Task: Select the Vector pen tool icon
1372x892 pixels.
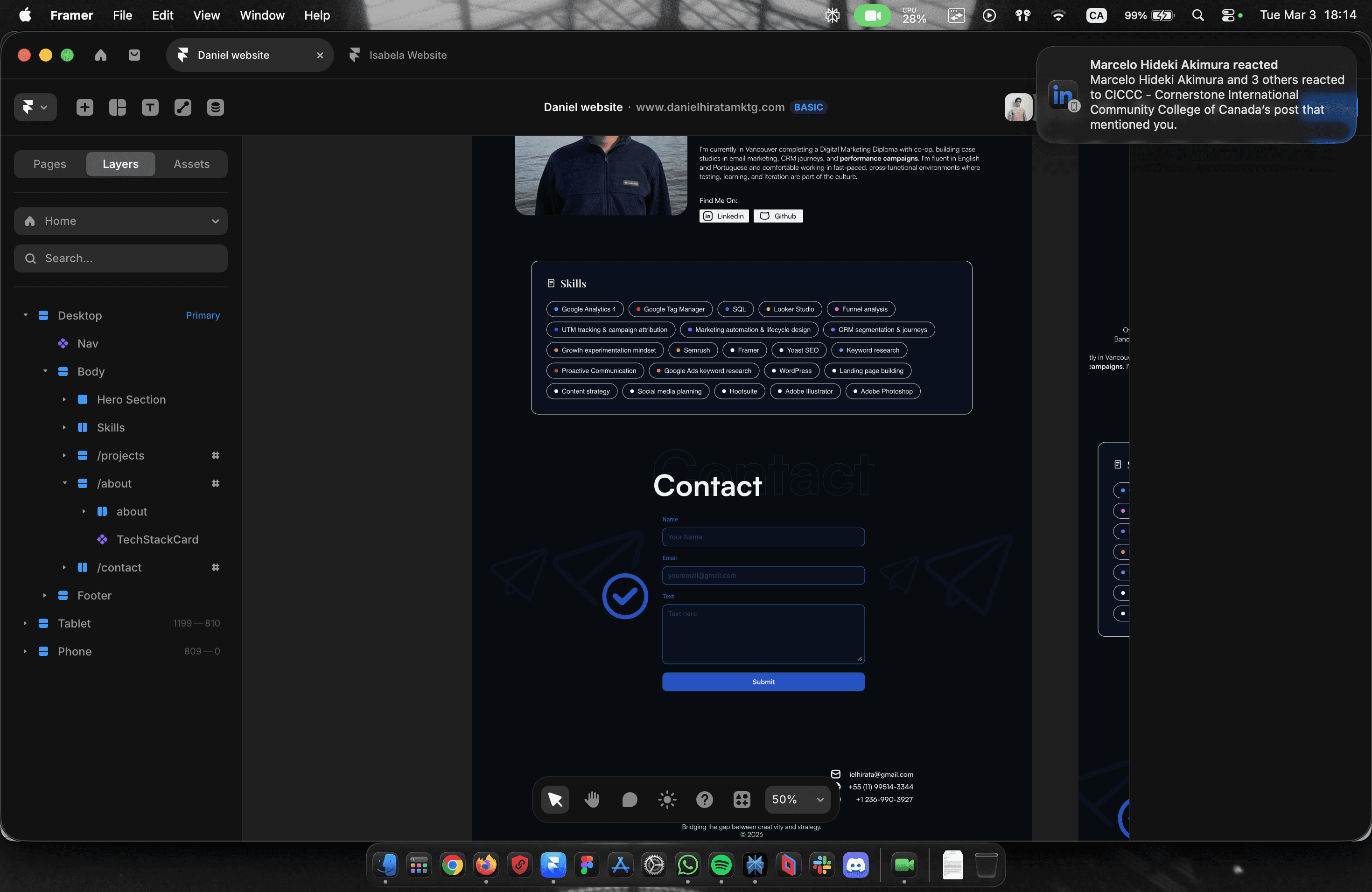Action: coord(183,107)
